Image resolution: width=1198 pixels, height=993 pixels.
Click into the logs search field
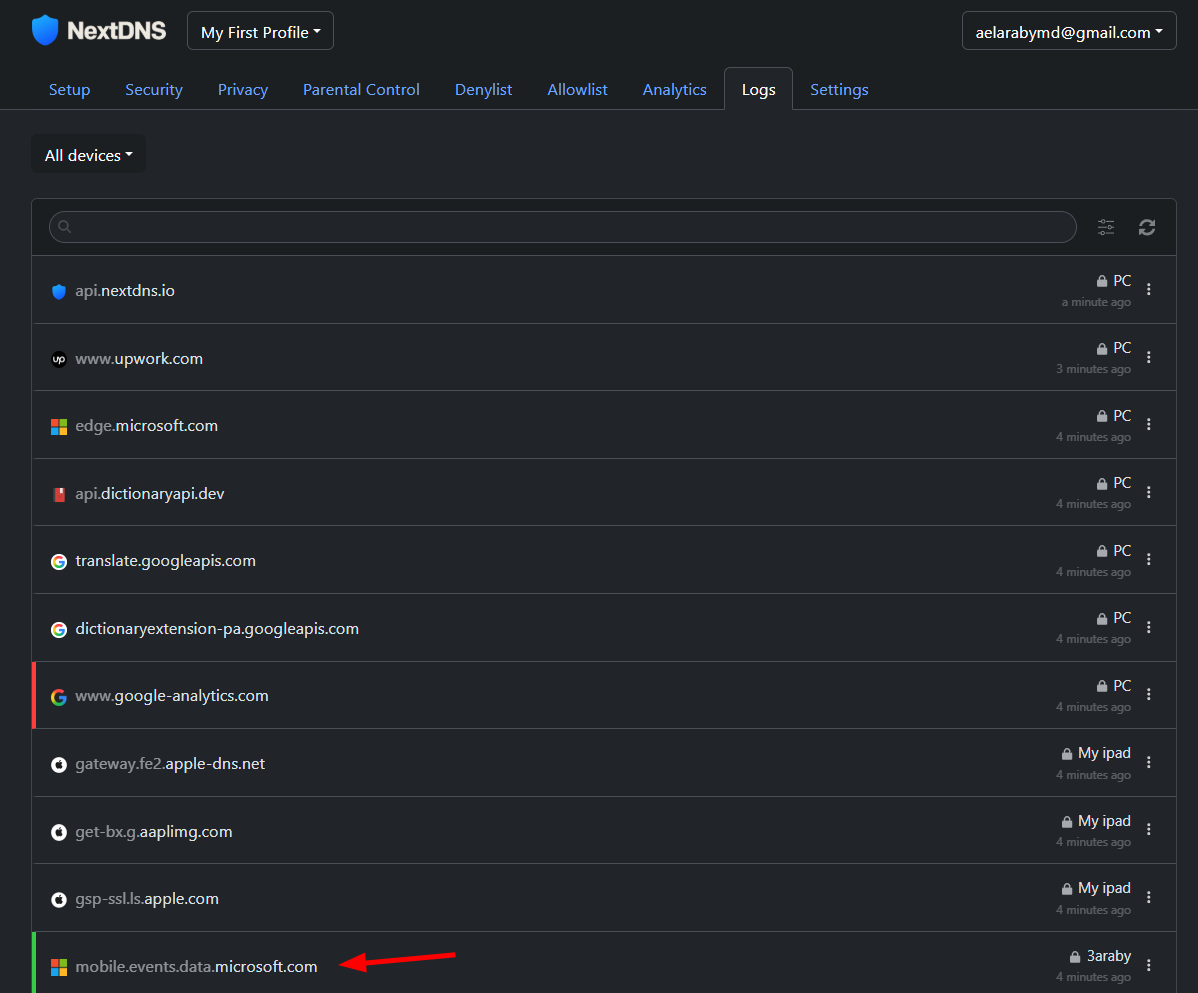[x=562, y=227]
